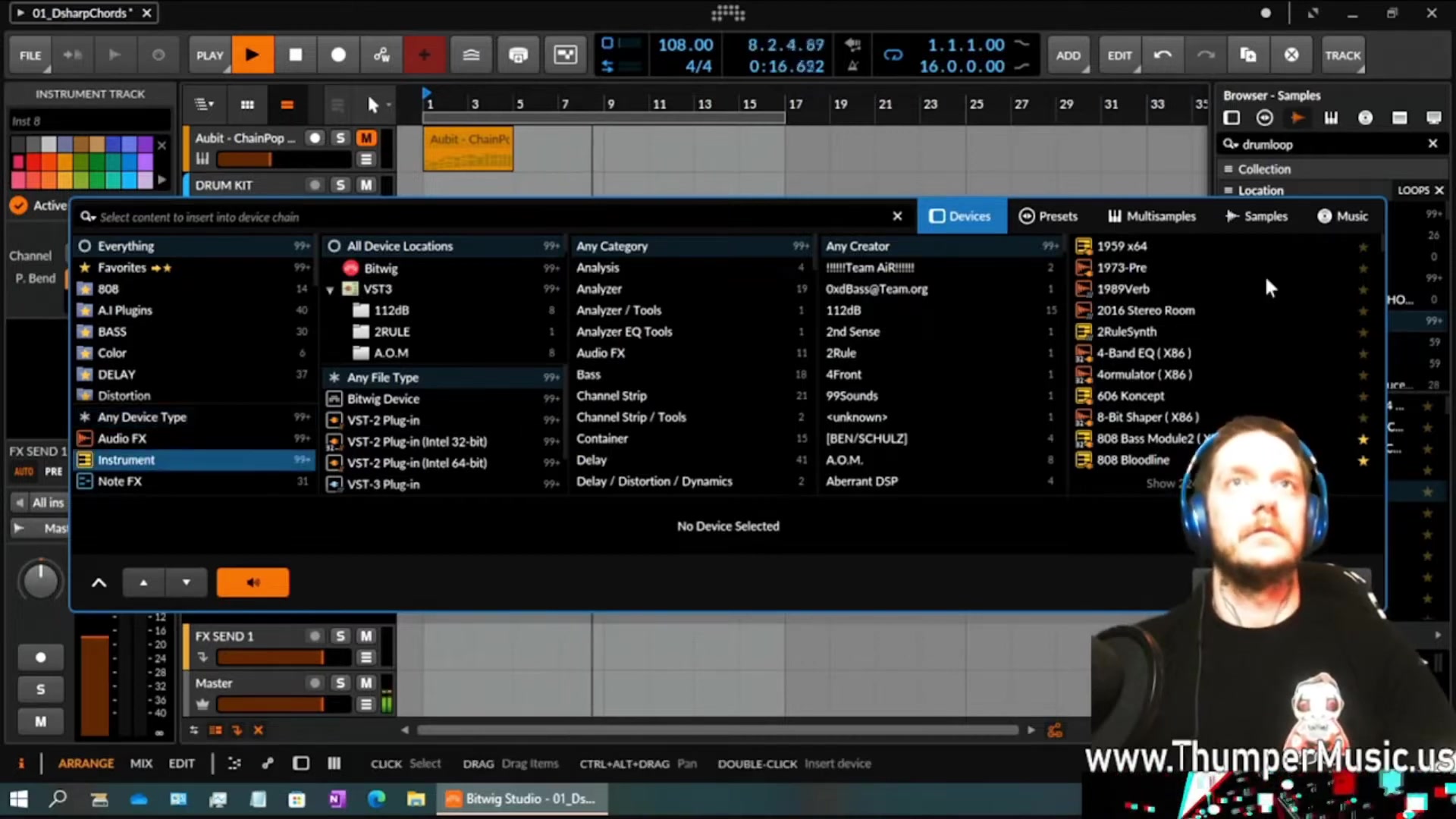Viewport: 1456px width, 819px height.
Task: Open the ADD menu
Action: click(x=1068, y=55)
